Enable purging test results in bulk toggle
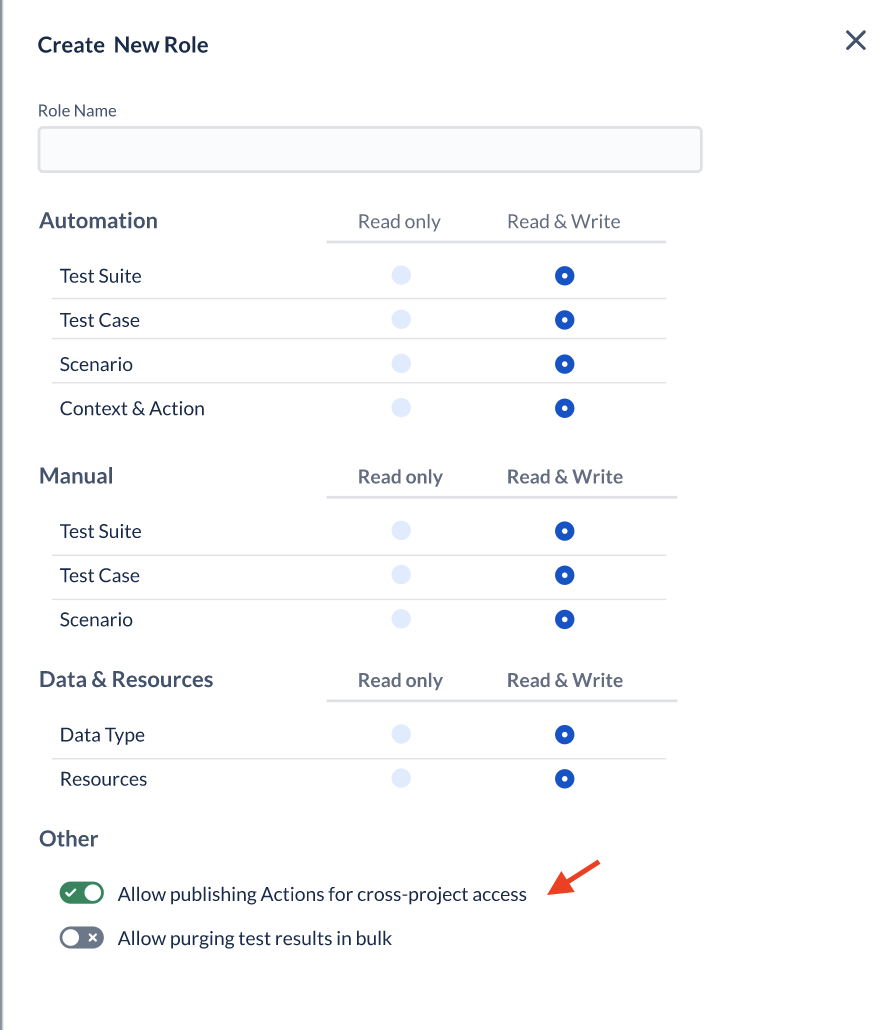 pyautogui.click(x=81, y=937)
